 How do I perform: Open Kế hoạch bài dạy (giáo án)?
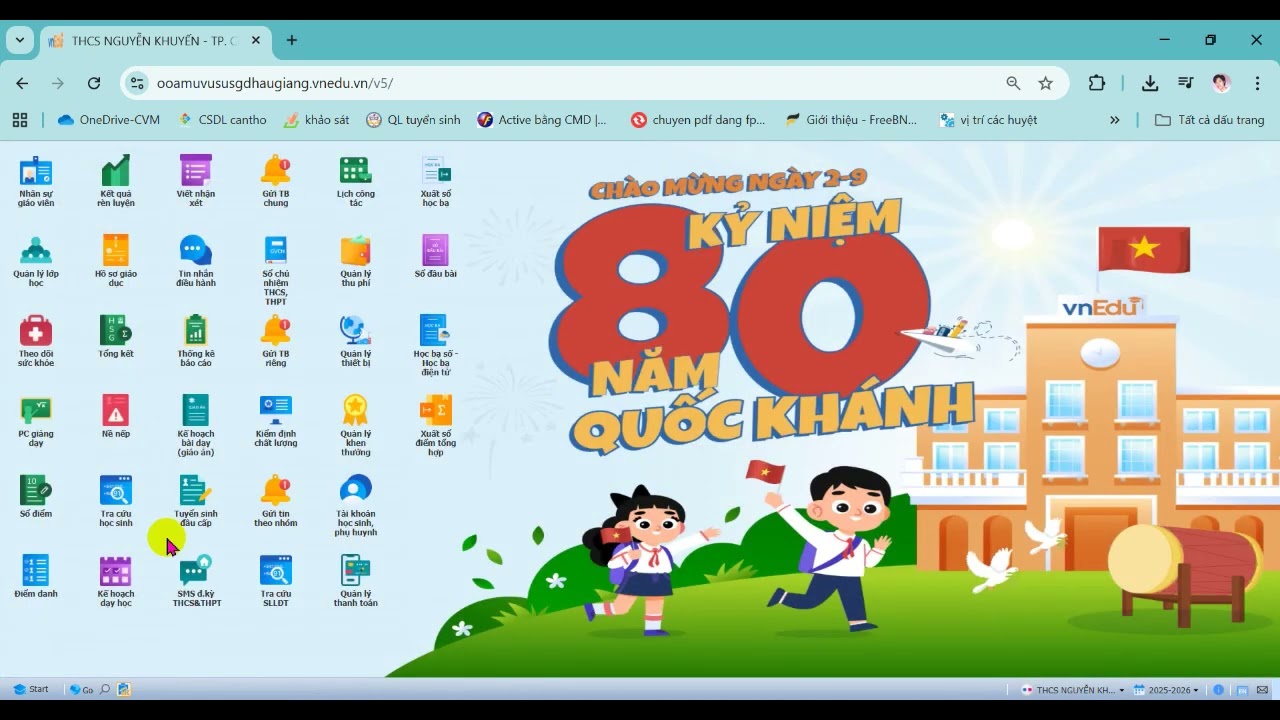pos(196,425)
